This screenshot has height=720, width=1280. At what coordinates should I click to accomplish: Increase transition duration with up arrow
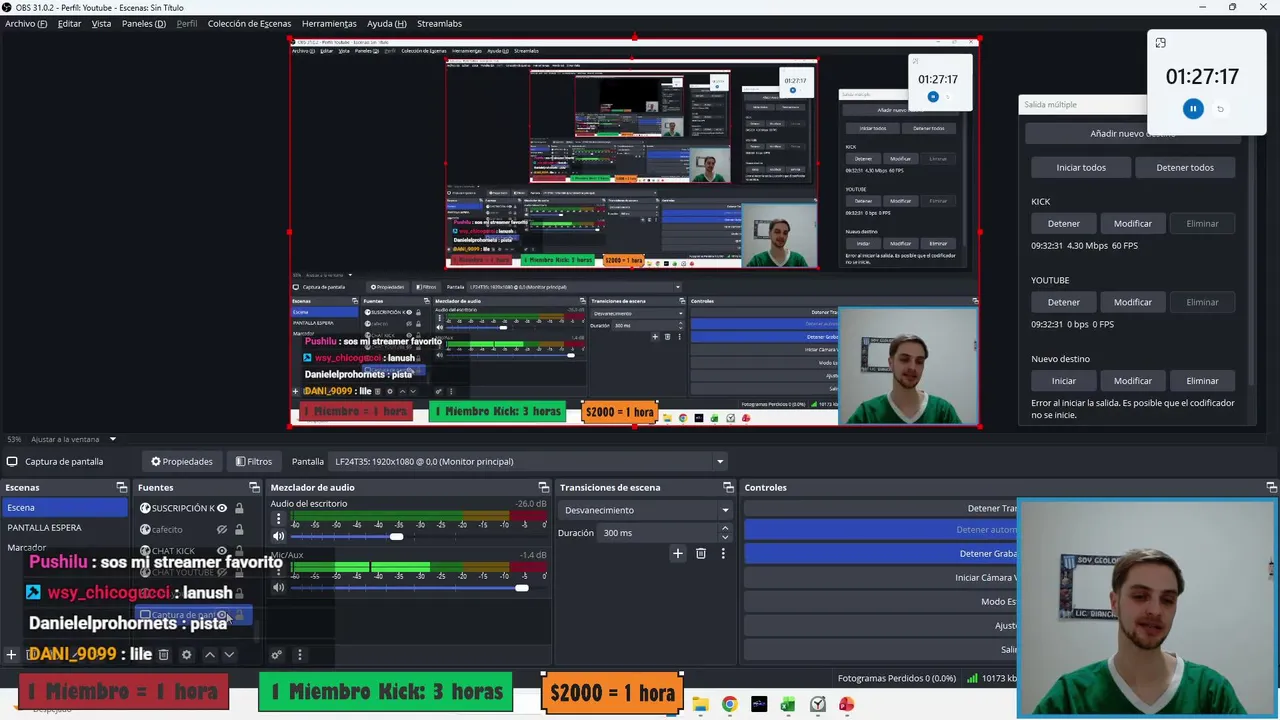coord(725,528)
